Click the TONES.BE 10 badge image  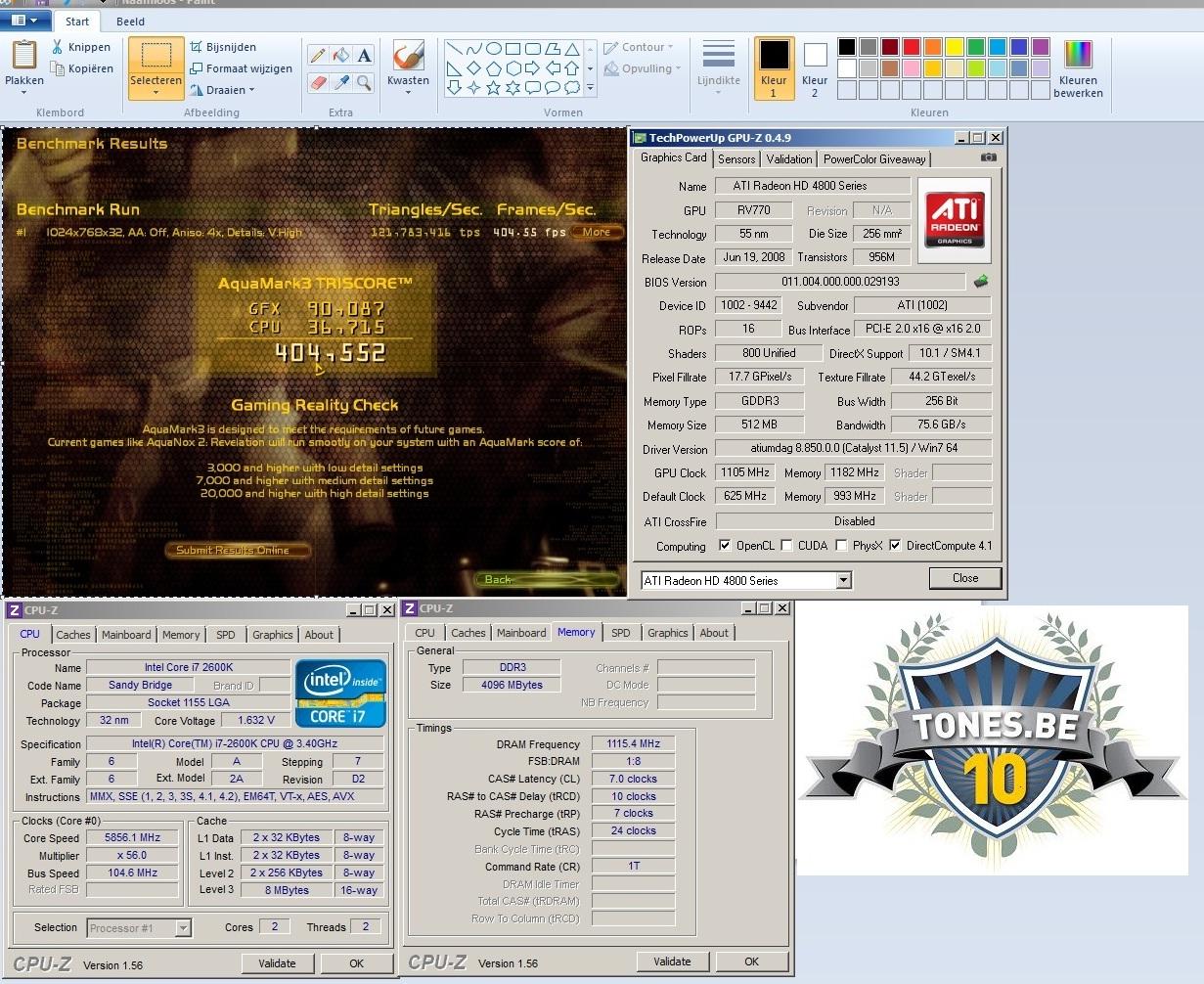coord(992,740)
